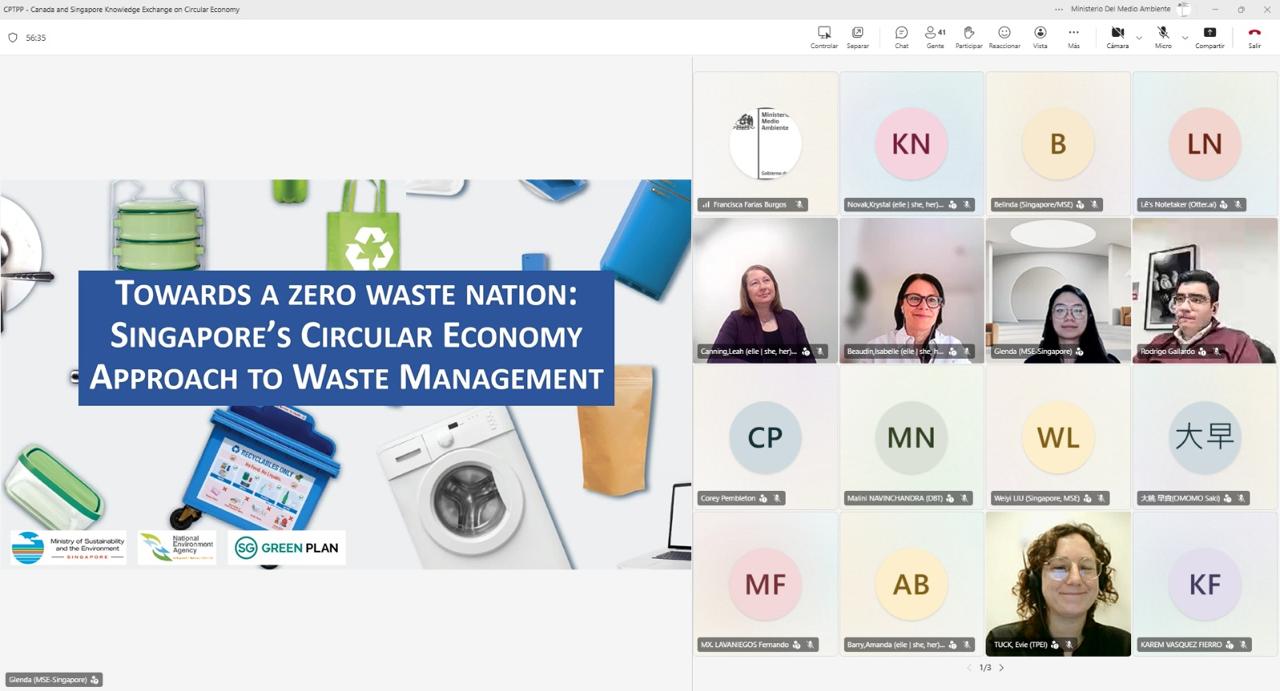Open the Vista view options
1280x691 pixels.
pos(1040,37)
